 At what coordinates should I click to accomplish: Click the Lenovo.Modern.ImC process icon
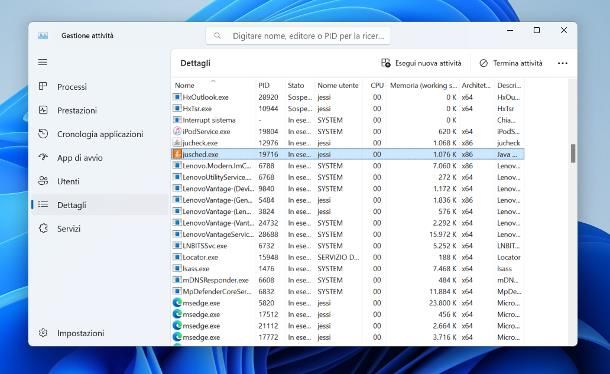click(177, 165)
